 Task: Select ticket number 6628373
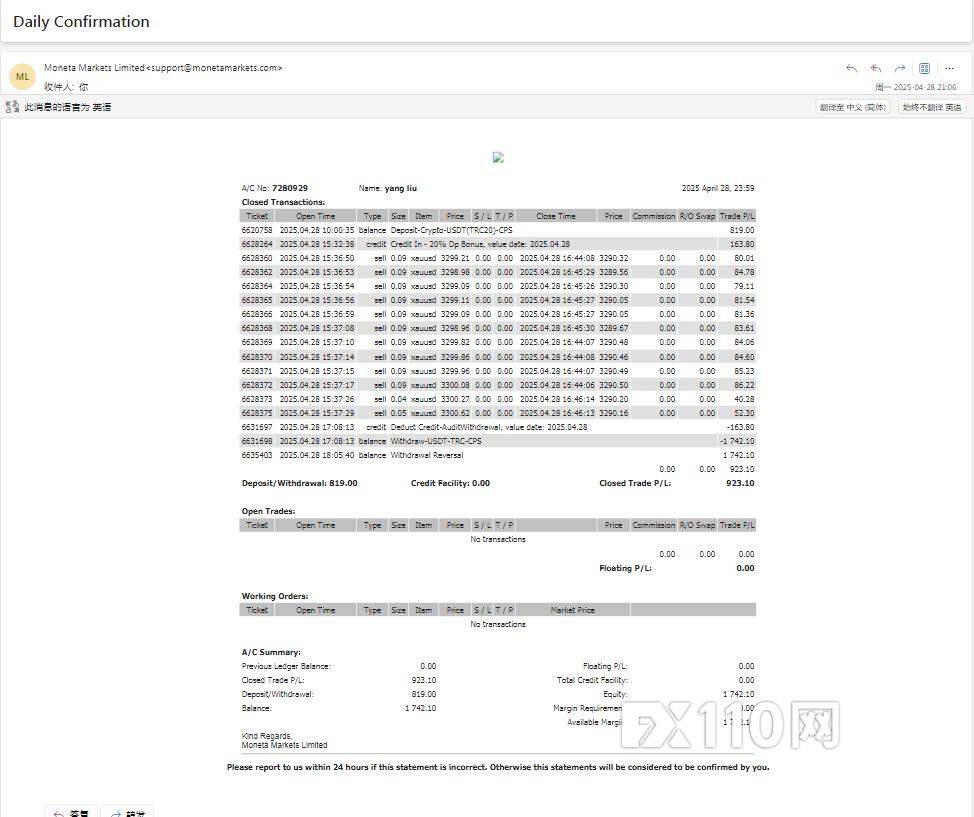(x=257, y=399)
